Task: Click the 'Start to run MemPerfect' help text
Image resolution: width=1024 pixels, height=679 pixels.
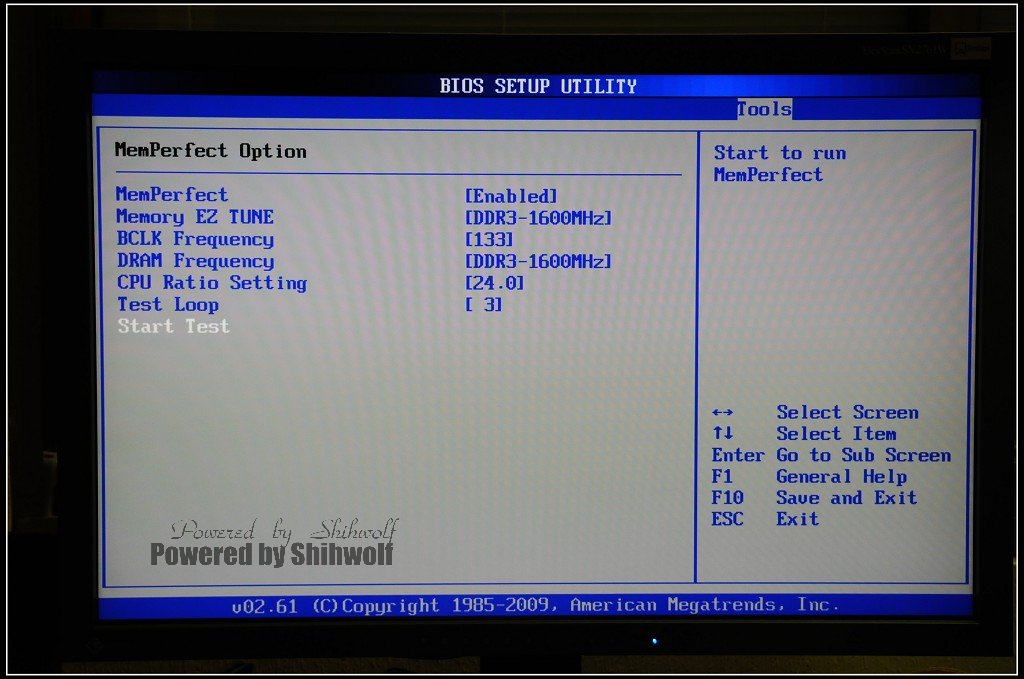Action: click(x=780, y=163)
